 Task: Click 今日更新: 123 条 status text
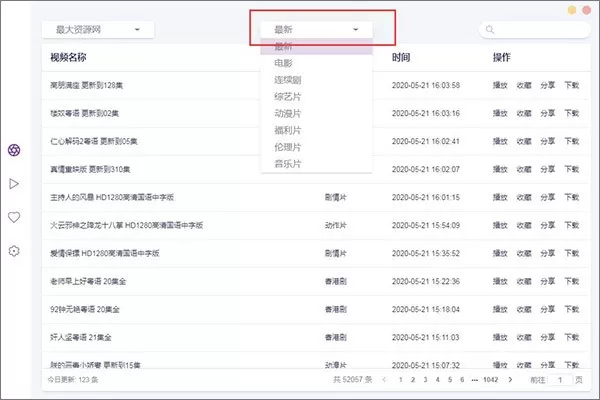[x=73, y=380]
